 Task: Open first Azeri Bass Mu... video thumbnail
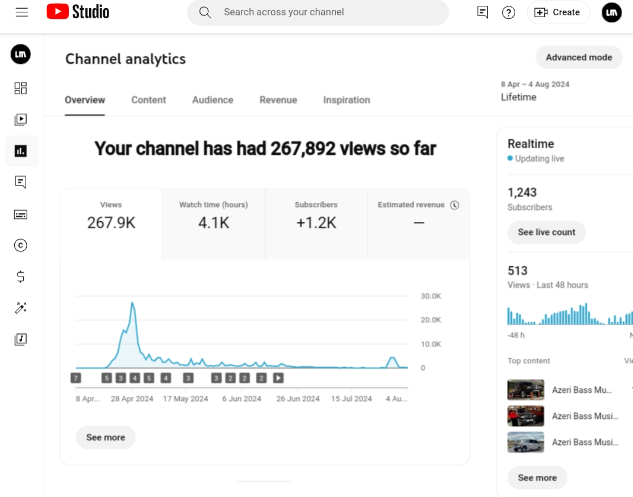[526, 390]
